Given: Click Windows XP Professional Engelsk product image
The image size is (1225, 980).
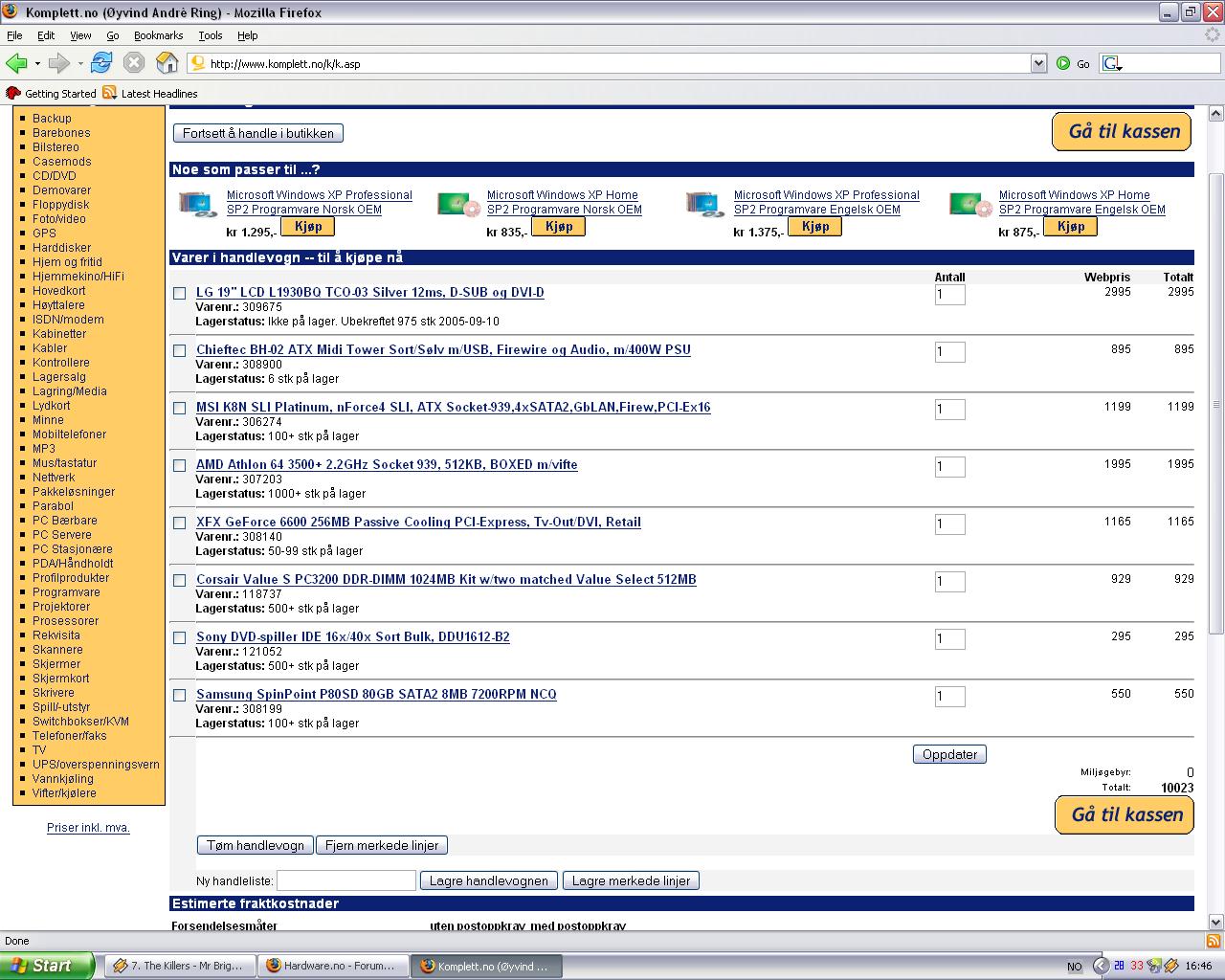Looking at the screenshot, I should [x=704, y=204].
